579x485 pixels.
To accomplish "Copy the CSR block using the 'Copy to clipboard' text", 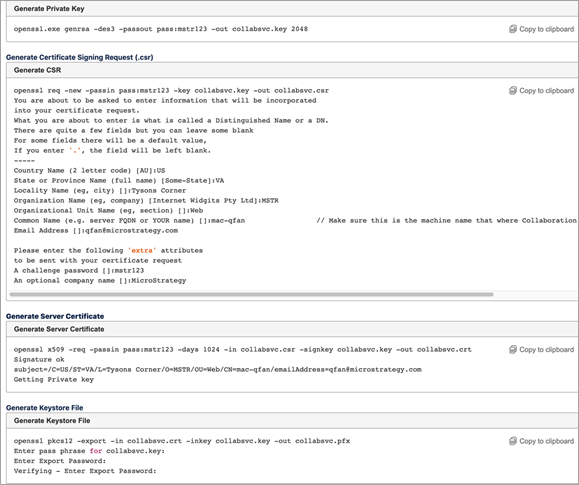I will coord(547,91).
